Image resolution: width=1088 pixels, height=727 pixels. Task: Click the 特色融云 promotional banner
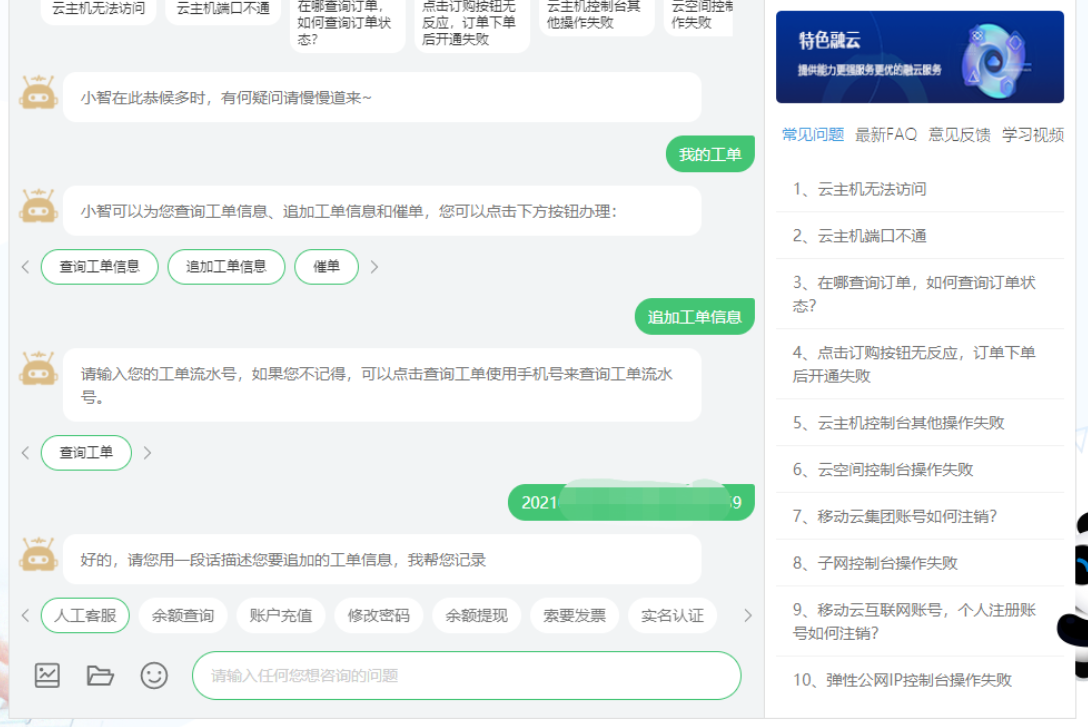[919, 57]
